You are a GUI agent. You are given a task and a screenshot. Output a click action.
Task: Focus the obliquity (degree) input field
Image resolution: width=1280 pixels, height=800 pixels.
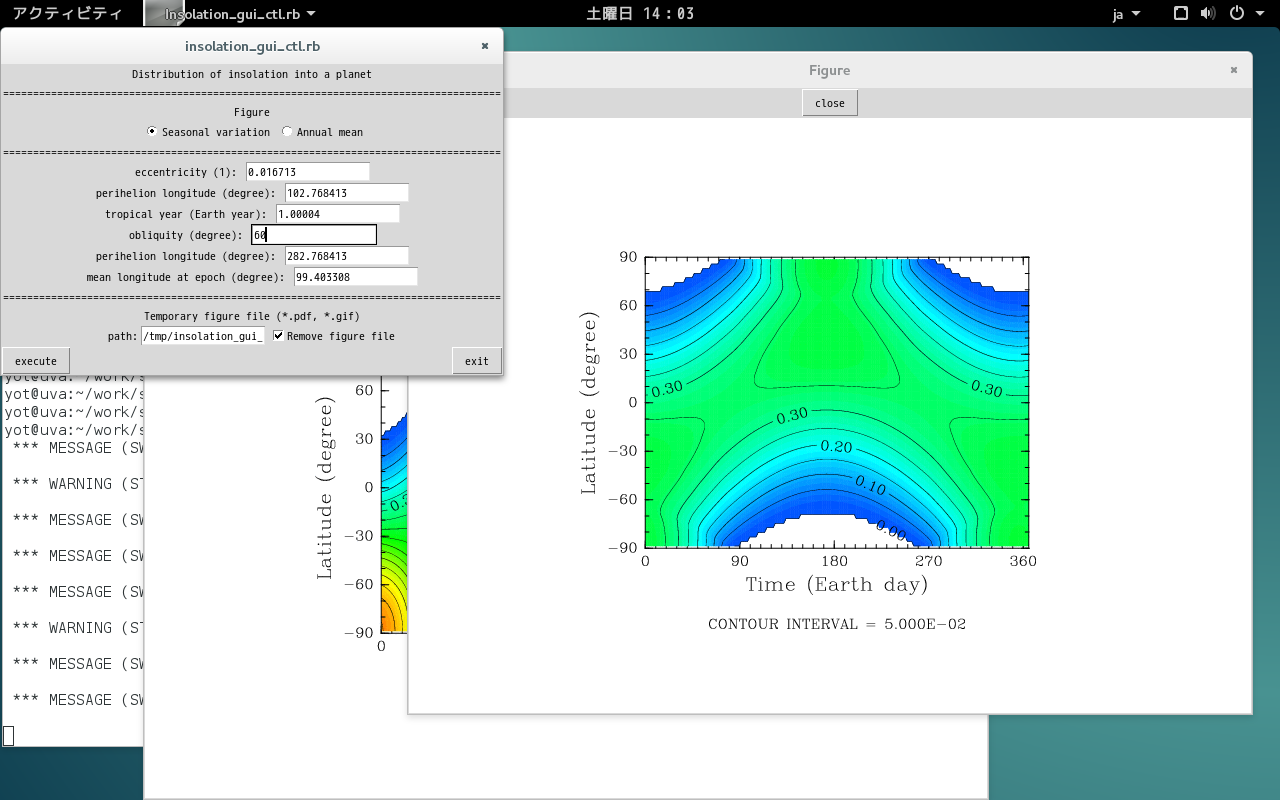[314, 235]
